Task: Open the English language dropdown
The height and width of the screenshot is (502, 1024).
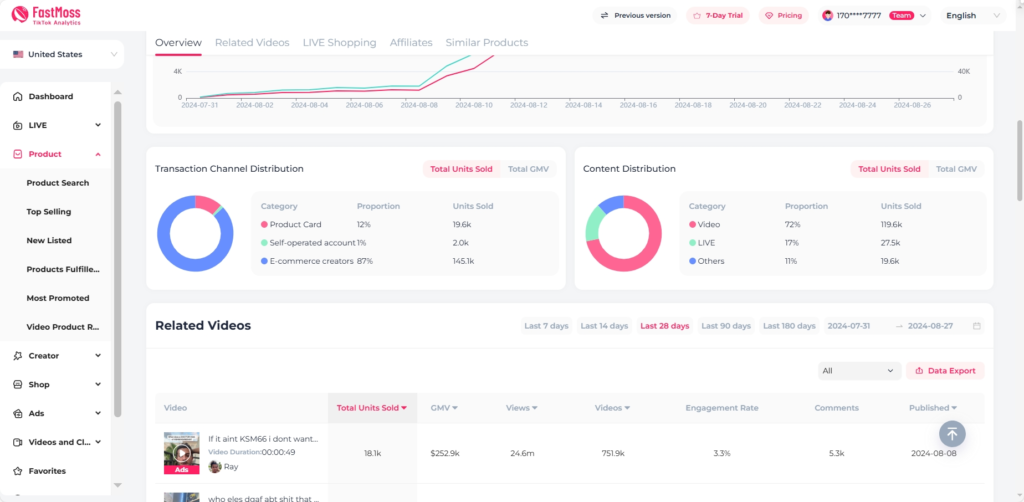Action: point(972,16)
